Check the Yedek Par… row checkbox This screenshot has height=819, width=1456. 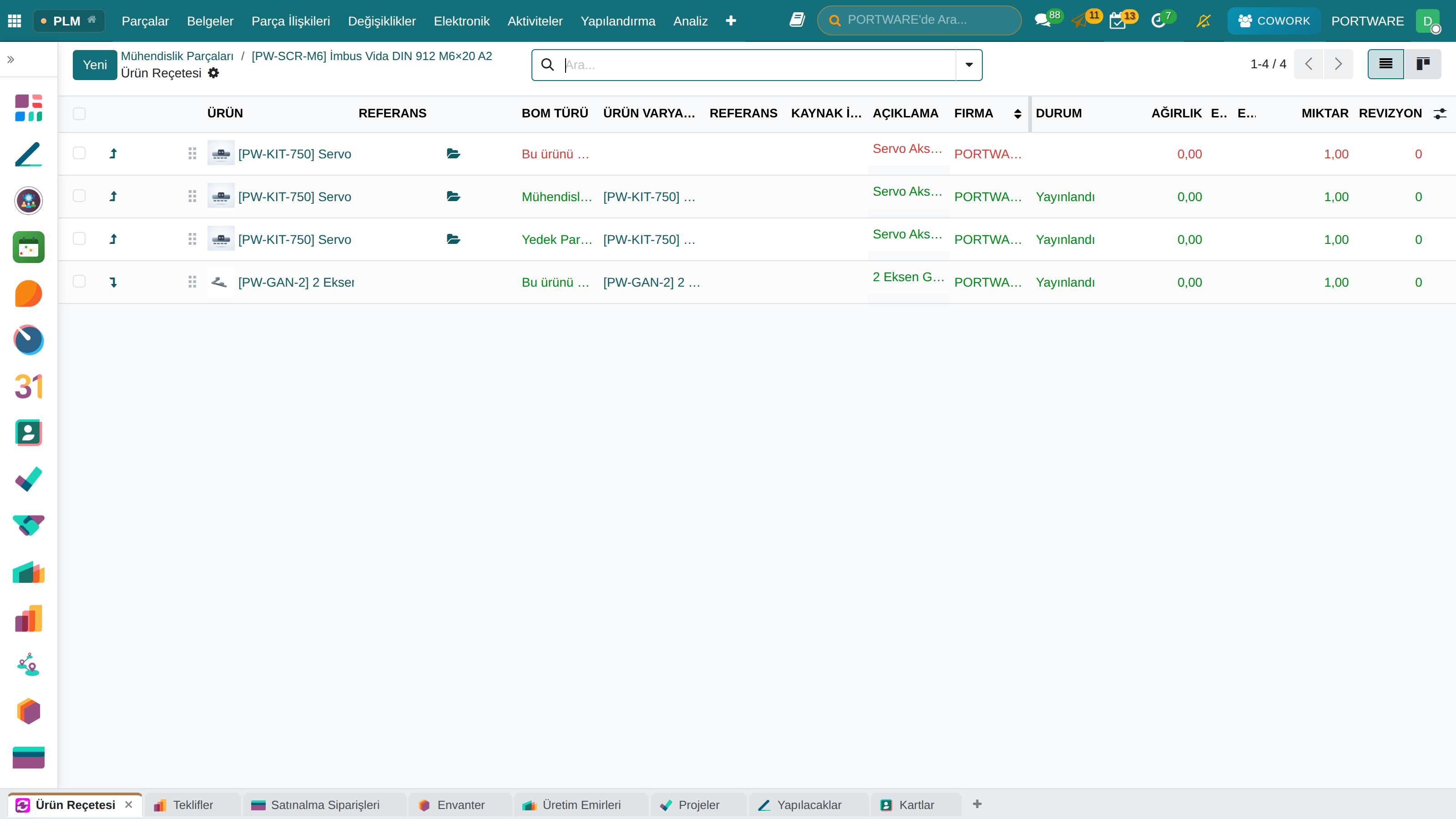coord(79,239)
